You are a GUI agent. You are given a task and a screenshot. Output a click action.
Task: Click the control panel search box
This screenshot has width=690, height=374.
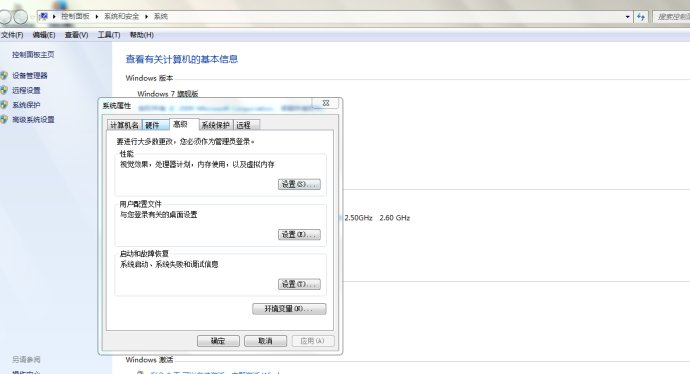click(x=672, y=17)
